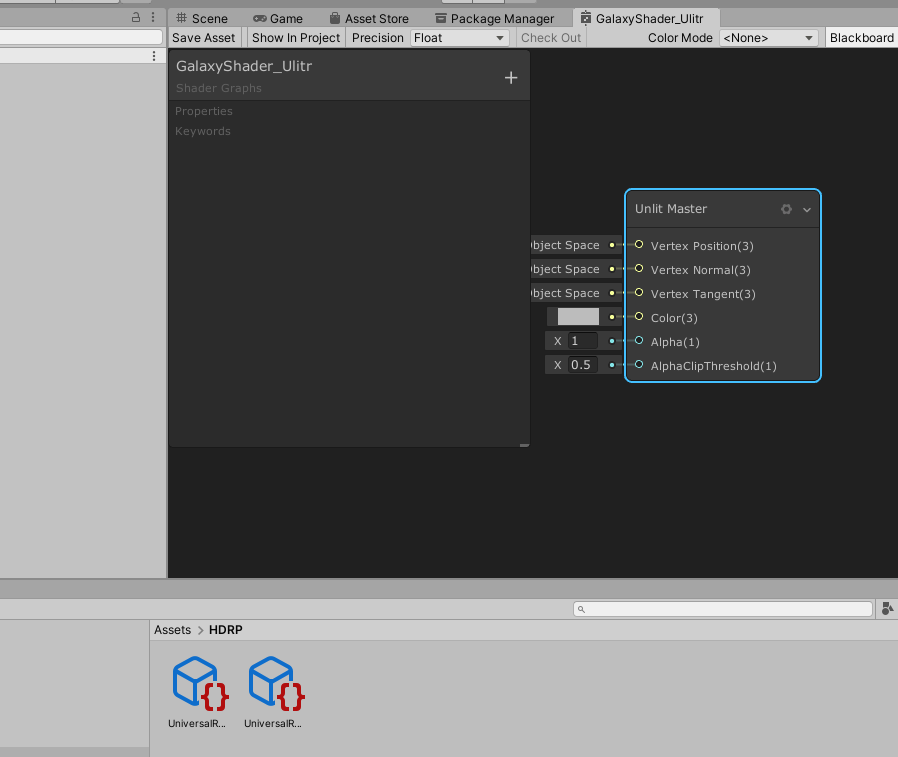Image resolution: width=898 pixels, height=757 pixels.
Task: Switch to the Package Manager tab
Action: [x=494, y=17]
